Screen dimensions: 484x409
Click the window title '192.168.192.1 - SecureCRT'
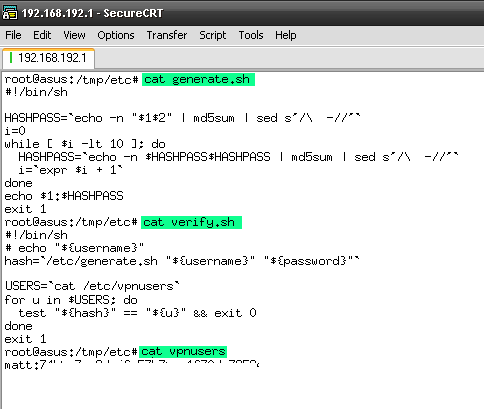click(x=92, y=13)
